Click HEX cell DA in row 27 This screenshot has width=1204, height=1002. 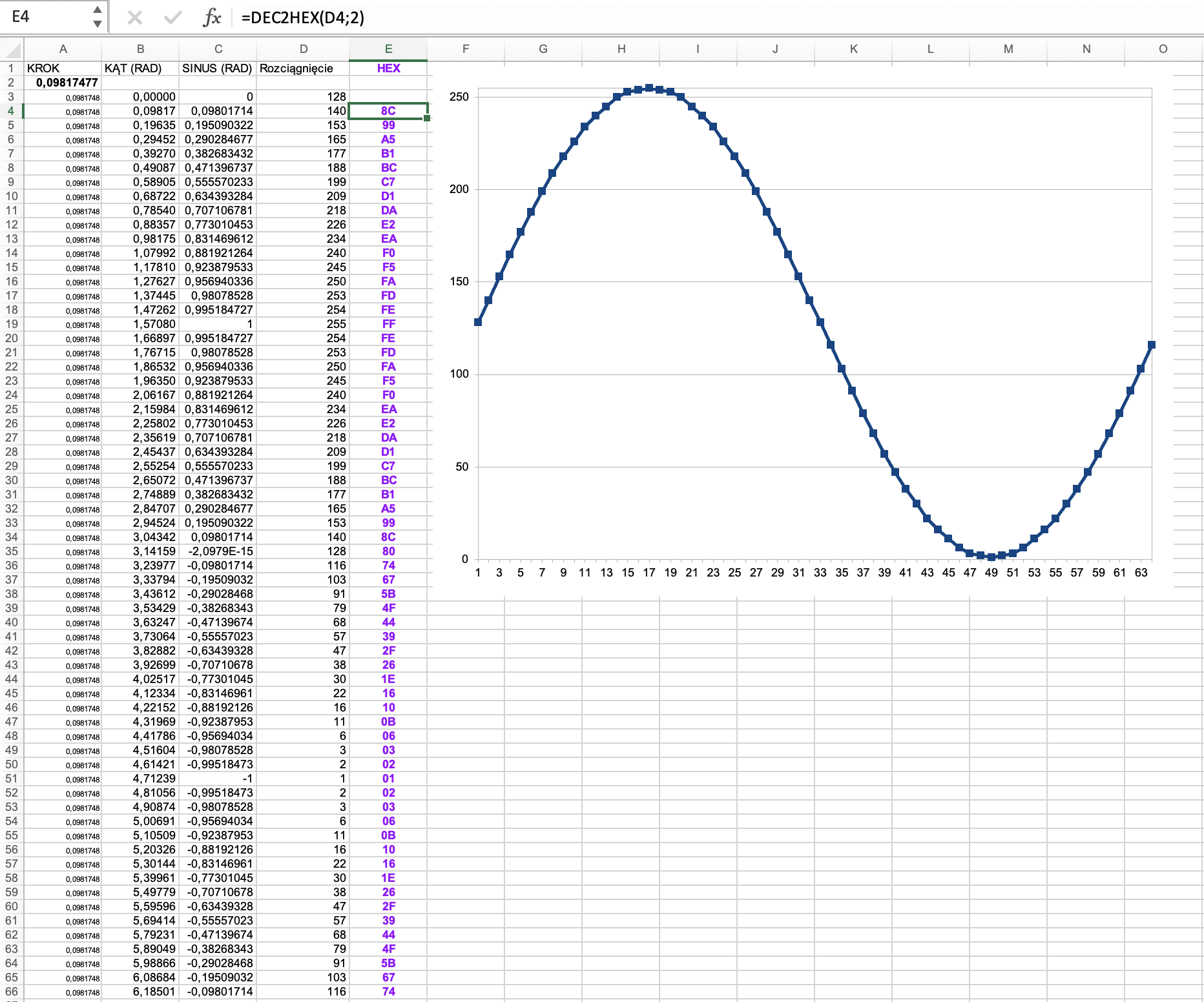click(388, 438)
